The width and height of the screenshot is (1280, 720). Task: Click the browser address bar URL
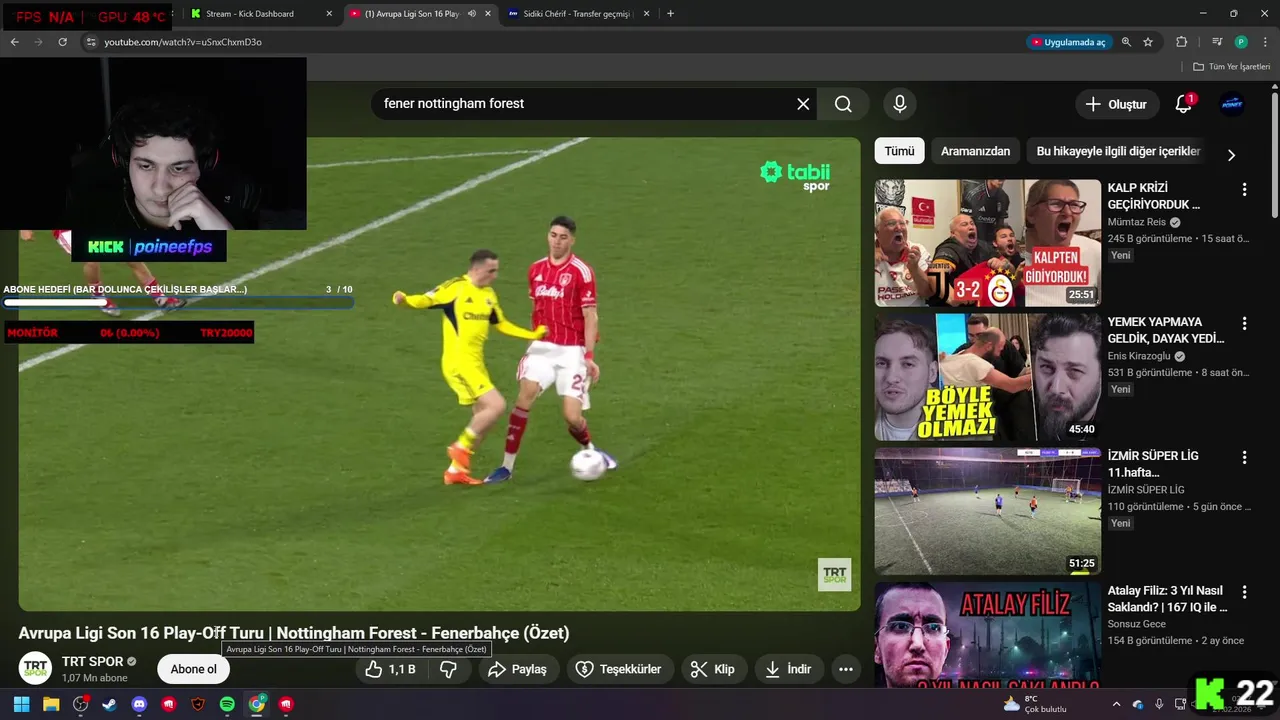(x=183, y=42)
